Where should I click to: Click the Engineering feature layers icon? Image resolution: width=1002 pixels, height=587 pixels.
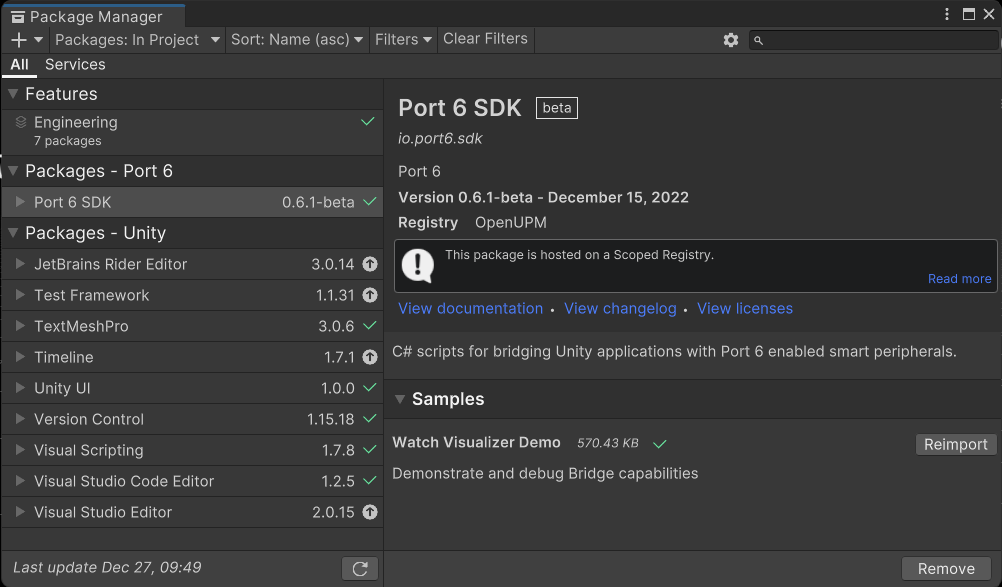pos(21,122)
